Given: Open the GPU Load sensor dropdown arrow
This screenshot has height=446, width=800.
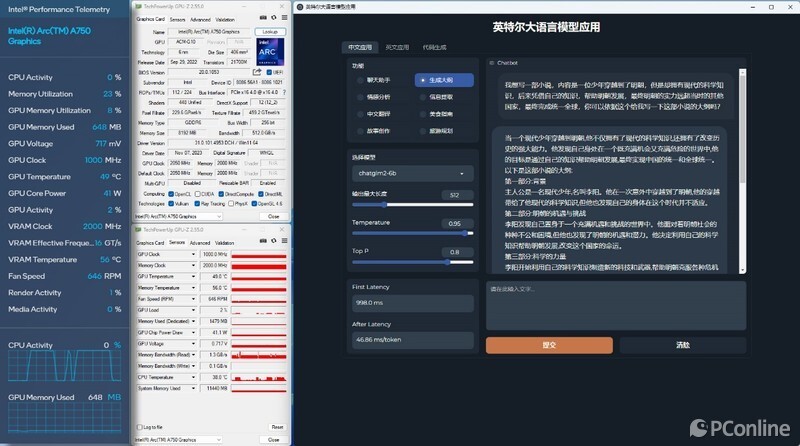Looking at the screenshot, I should pyautogui.click(x=193, y=310).
